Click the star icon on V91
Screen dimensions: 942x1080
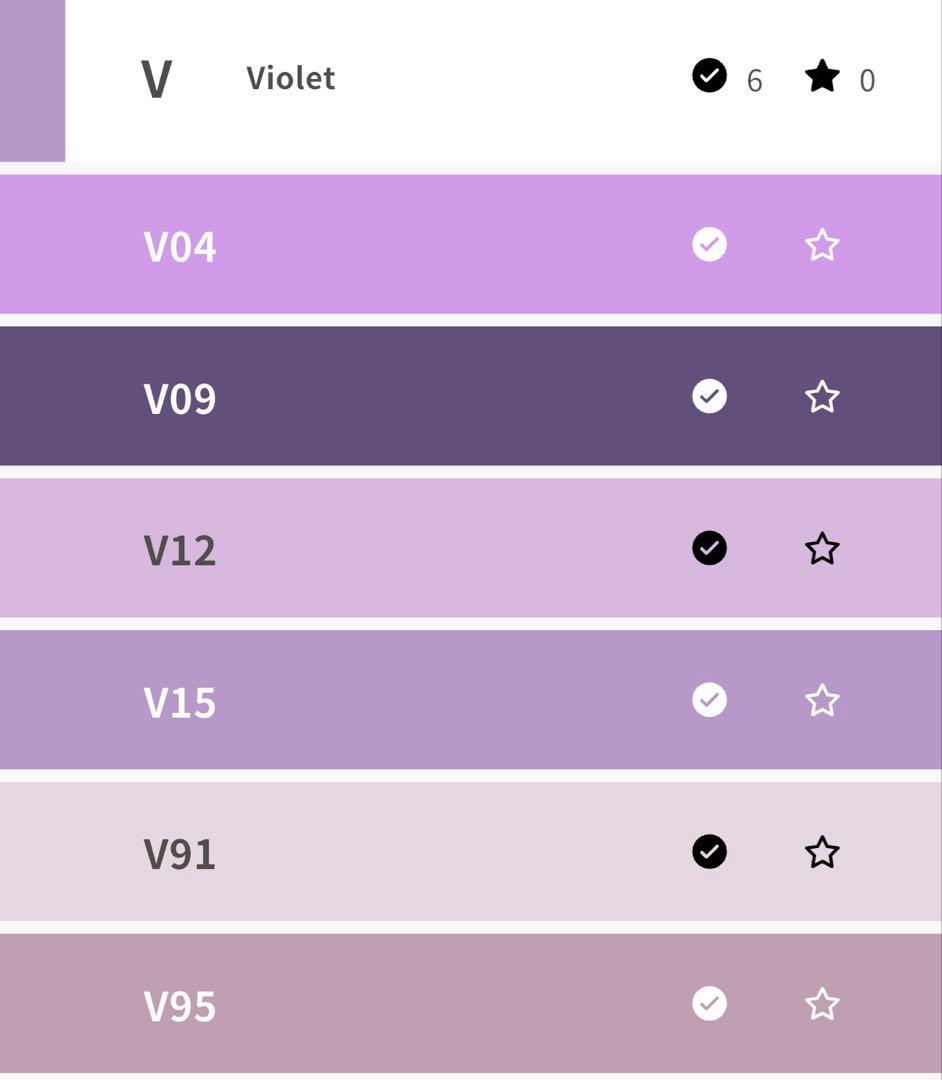[822, 853]
